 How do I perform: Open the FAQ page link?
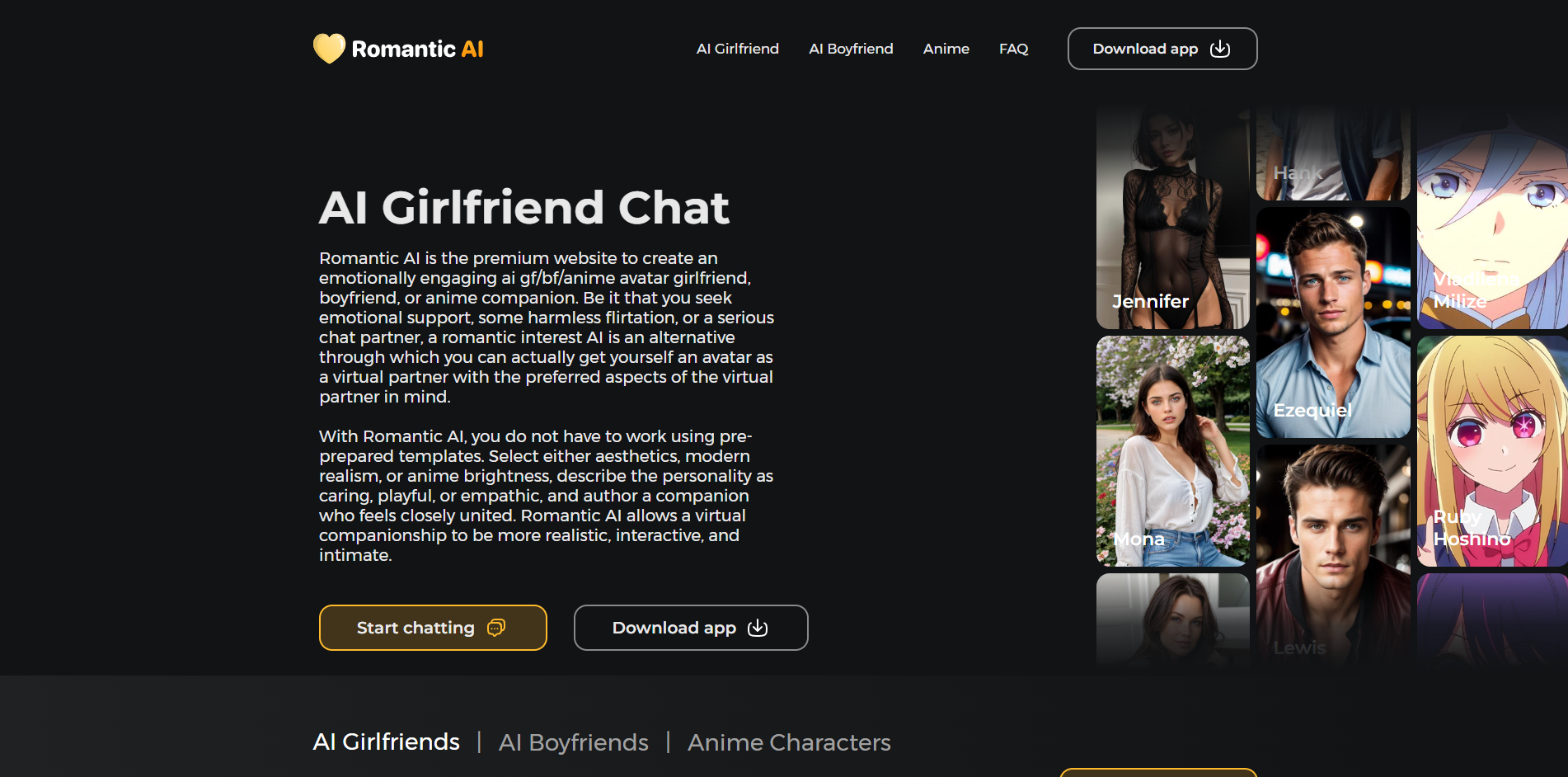[1014, 49]
